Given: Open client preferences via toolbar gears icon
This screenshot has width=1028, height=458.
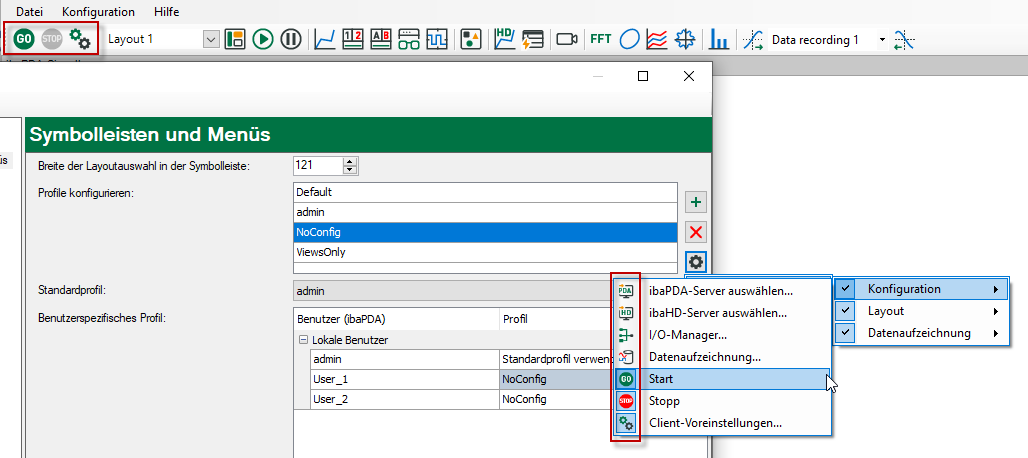Looking at the screenshot, I should click(x=80, y=39).
